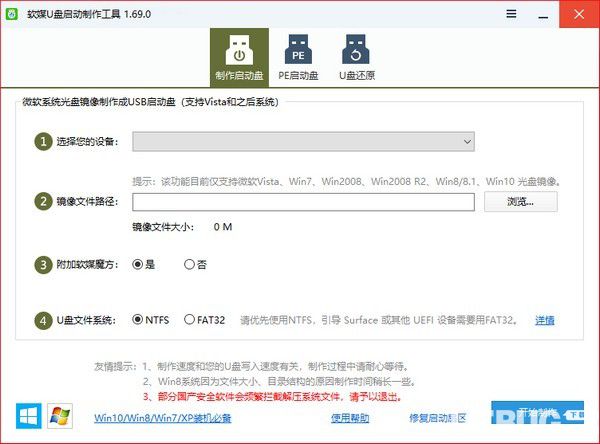
Task: Minimize the window
Action: (x=543, y=15)
